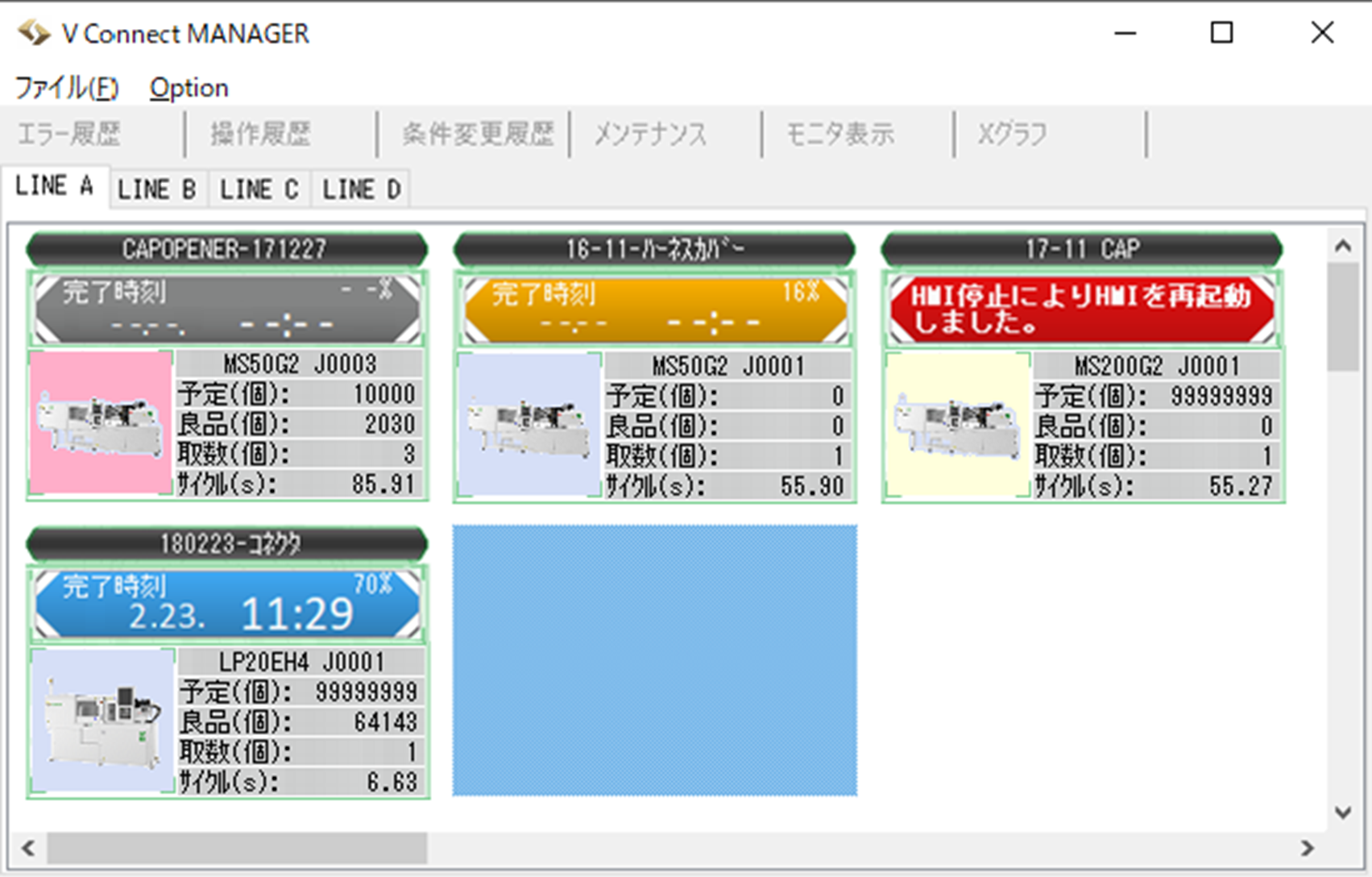Minimize the V Connect MANAGER window
The image size is (1372, 877).
pyautogui.click(x=1125, y=33)
